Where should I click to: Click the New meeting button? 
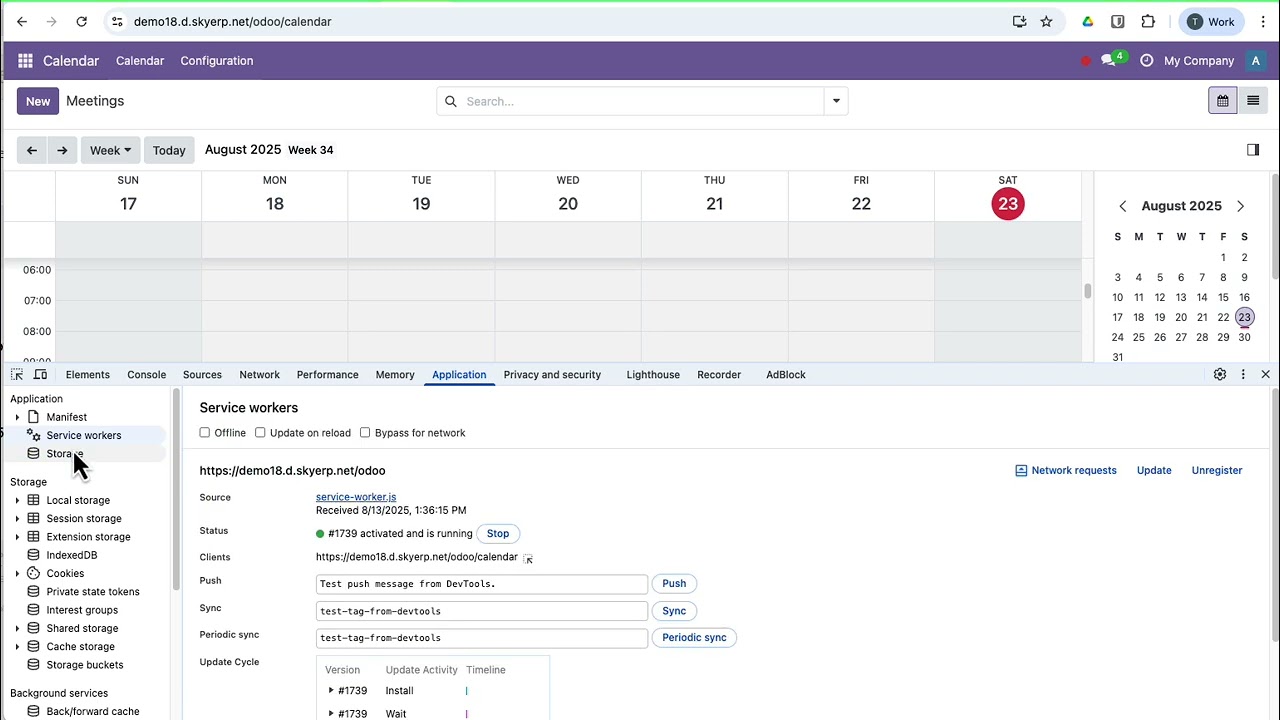click(38, 101)
